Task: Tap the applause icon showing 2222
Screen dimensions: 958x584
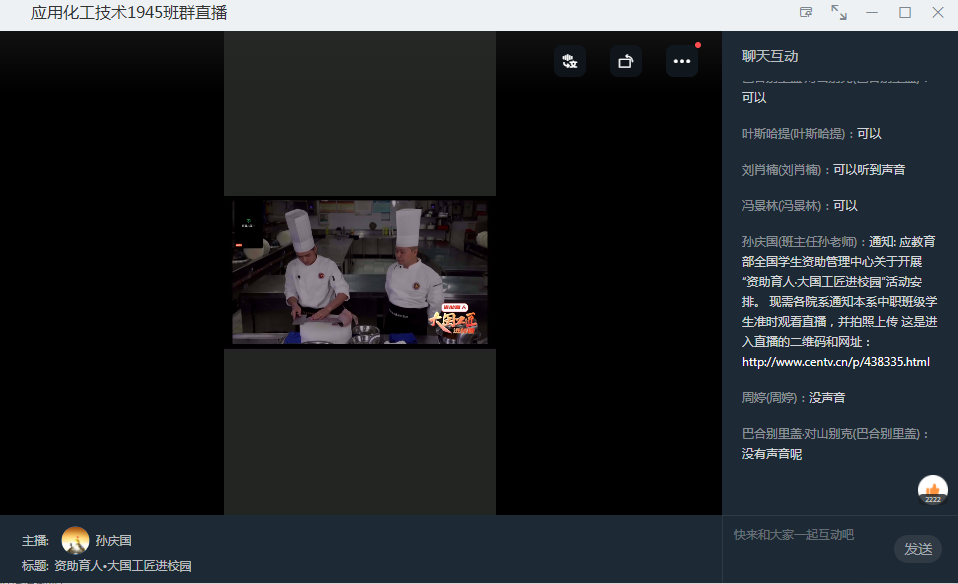Action: tap(932, 489)
